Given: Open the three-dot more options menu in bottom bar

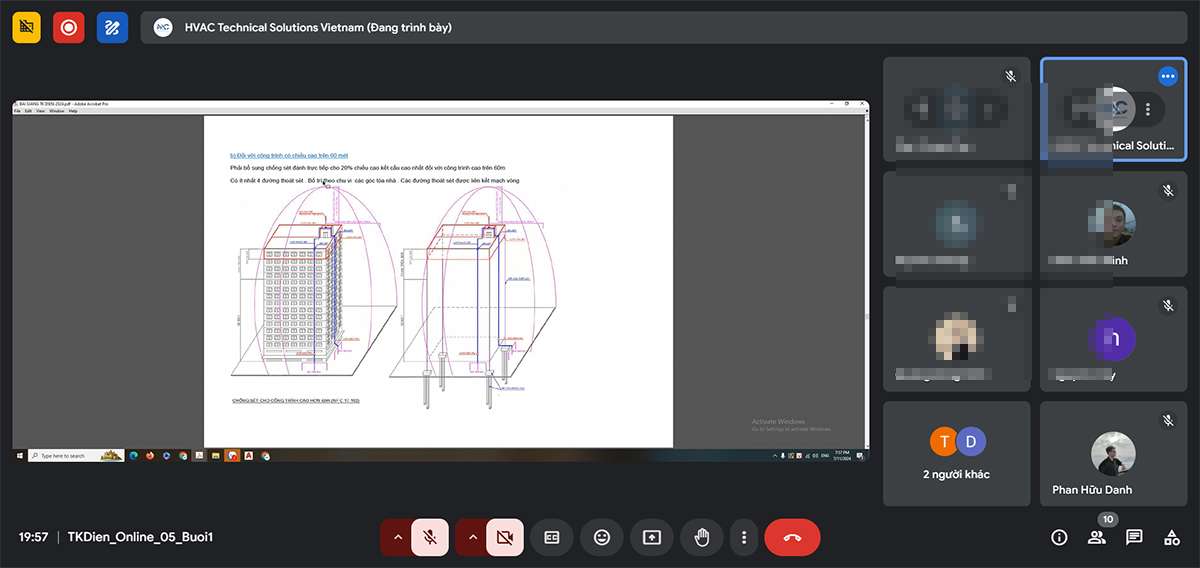Looking at the screenshot, I should (744, 537).
